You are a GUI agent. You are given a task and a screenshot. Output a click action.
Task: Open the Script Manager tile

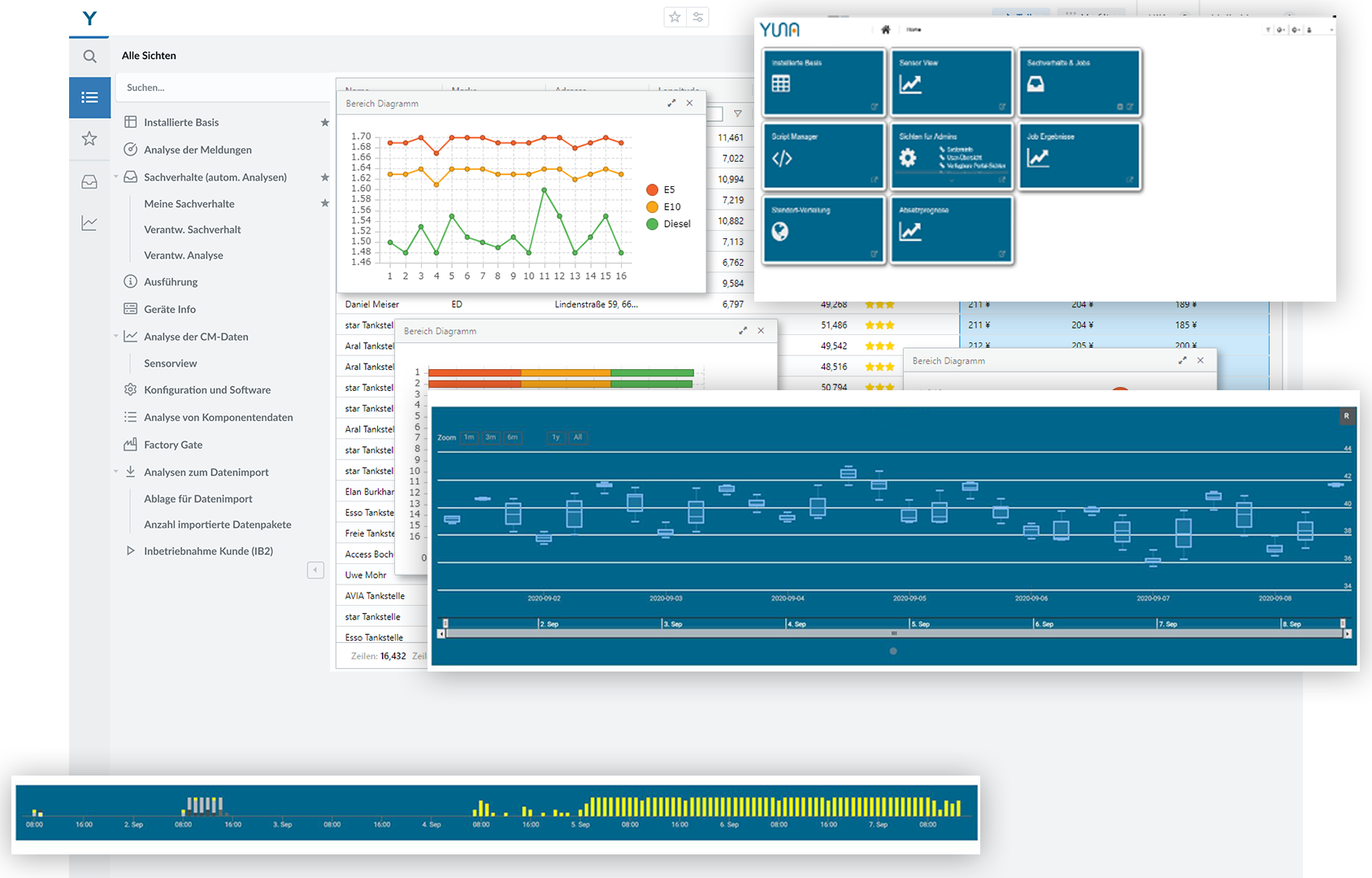coord(823,155)
